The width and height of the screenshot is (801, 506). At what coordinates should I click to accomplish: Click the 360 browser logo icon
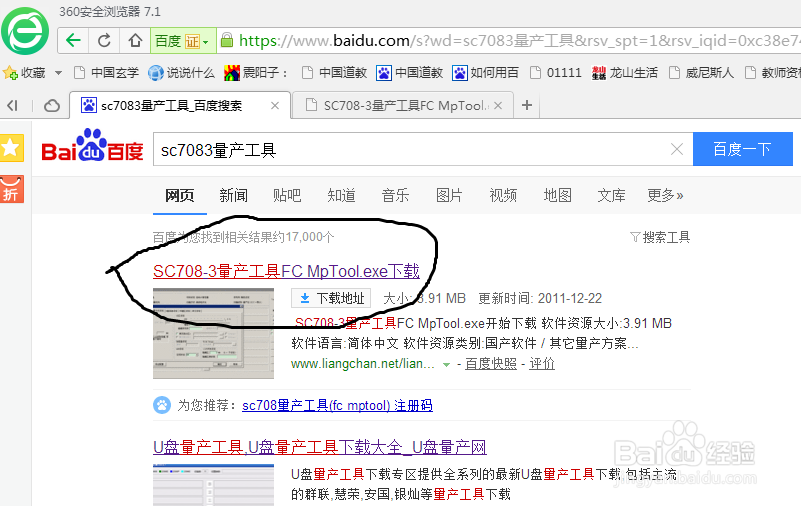25,31
